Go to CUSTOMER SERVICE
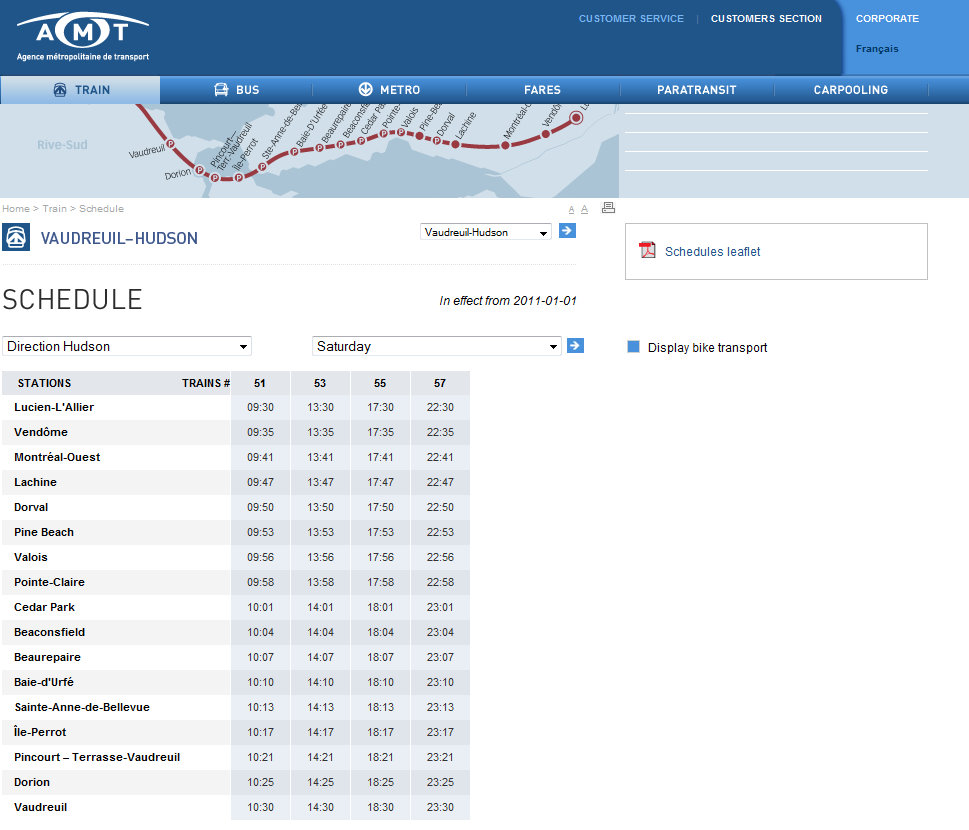Image resolution: width=969 pixels, height=830 pixels. pyautogui.click(x=631, y=19)
